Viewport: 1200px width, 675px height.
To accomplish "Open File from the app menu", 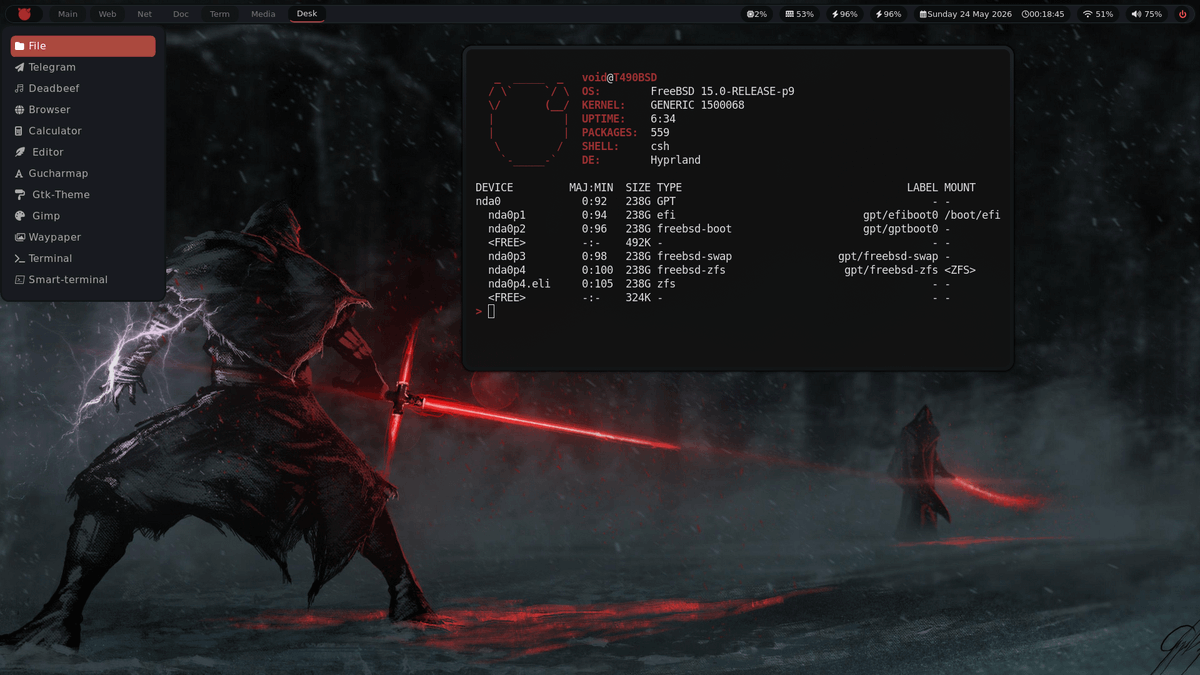I will coord(83,46).
